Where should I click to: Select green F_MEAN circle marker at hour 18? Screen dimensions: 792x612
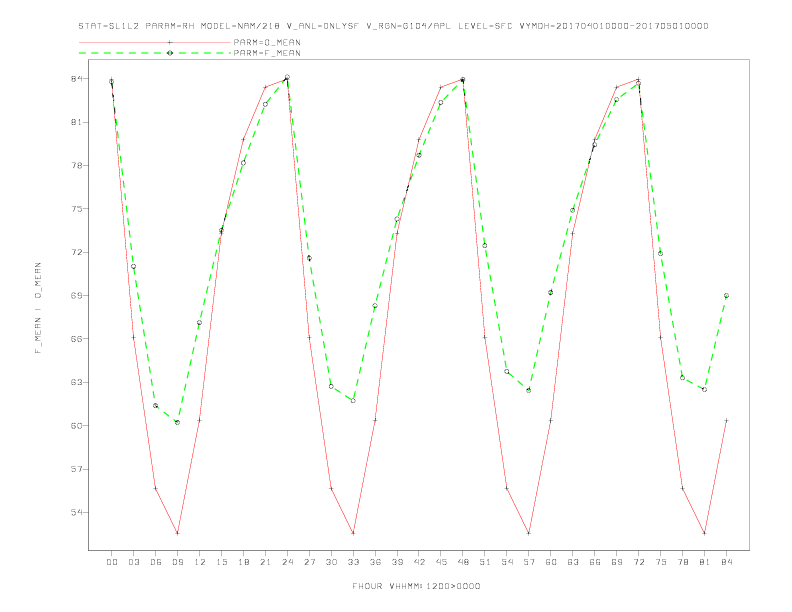tap(243, 163)
